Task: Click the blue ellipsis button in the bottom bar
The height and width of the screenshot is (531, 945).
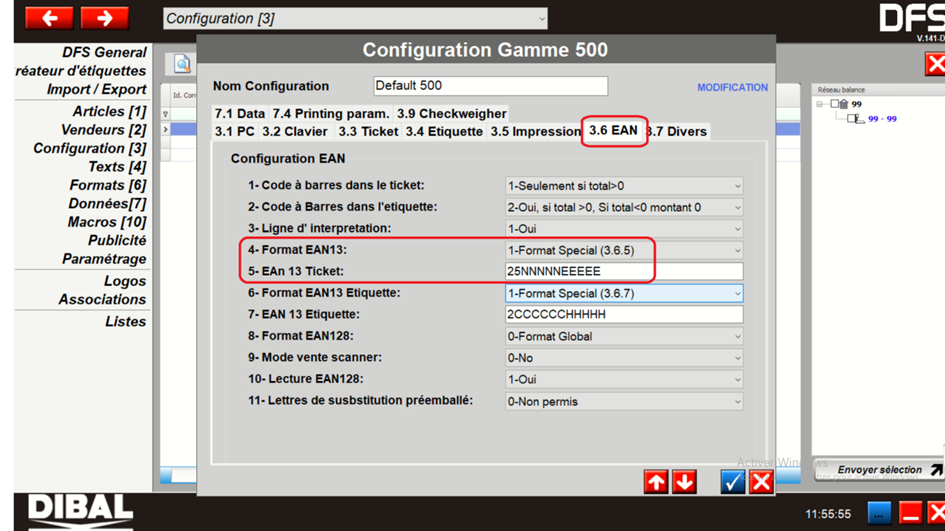Action: click(x=879, y=514)
